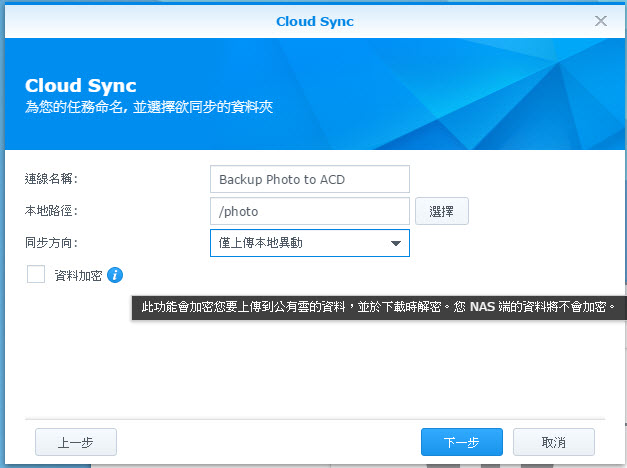The height and width of the screenshot is (468, 627).
Task: Click the large Cloud Sync banner heading
Action: pos(81,86)
